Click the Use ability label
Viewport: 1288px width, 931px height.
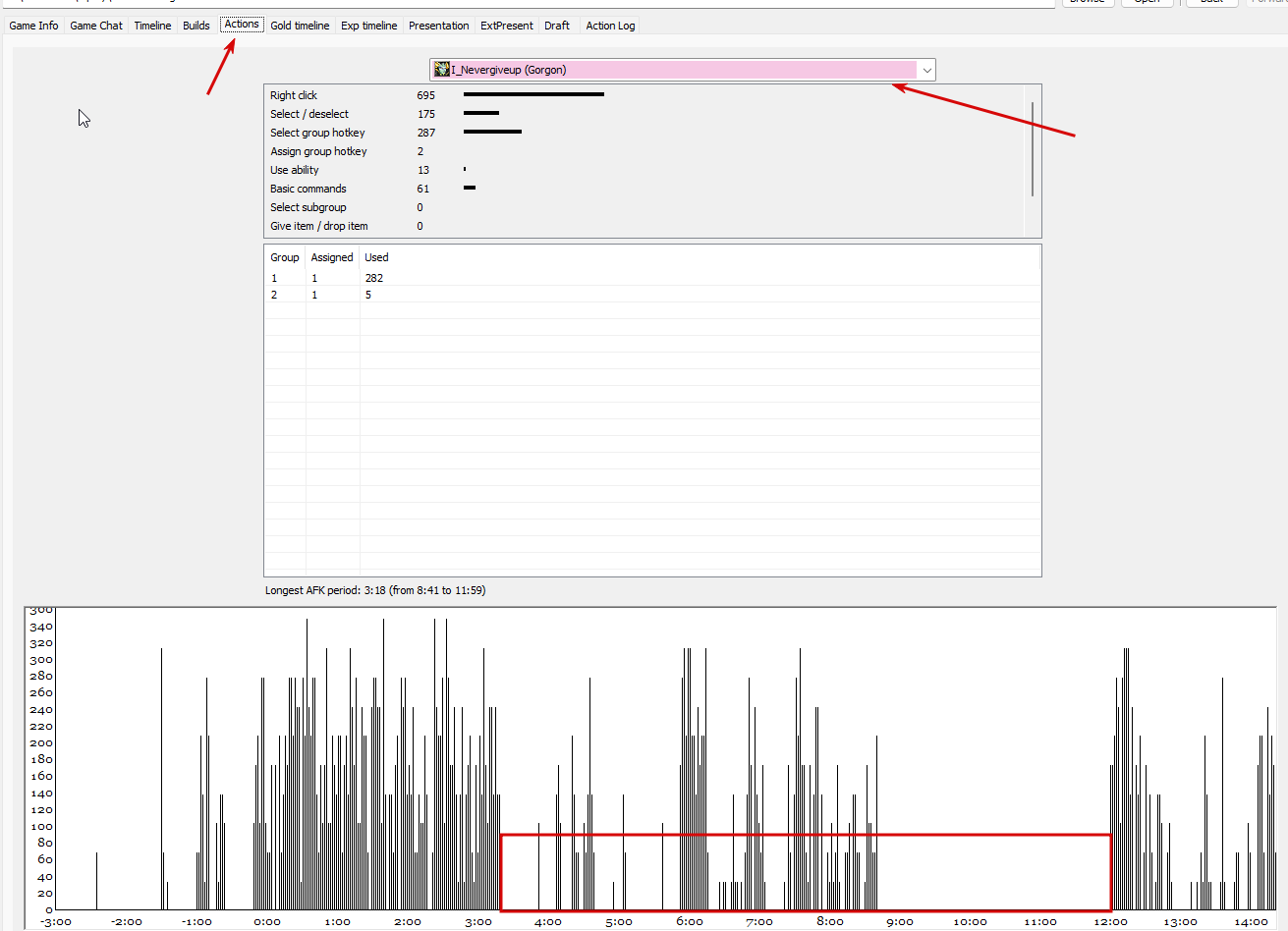click(x=295, y=170)
